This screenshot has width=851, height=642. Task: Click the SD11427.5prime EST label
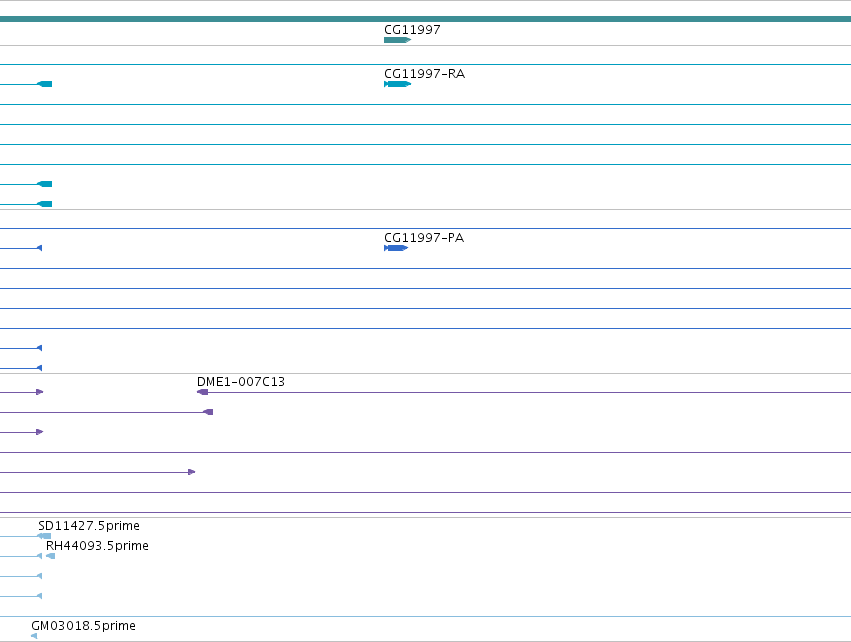click(88, 526)
